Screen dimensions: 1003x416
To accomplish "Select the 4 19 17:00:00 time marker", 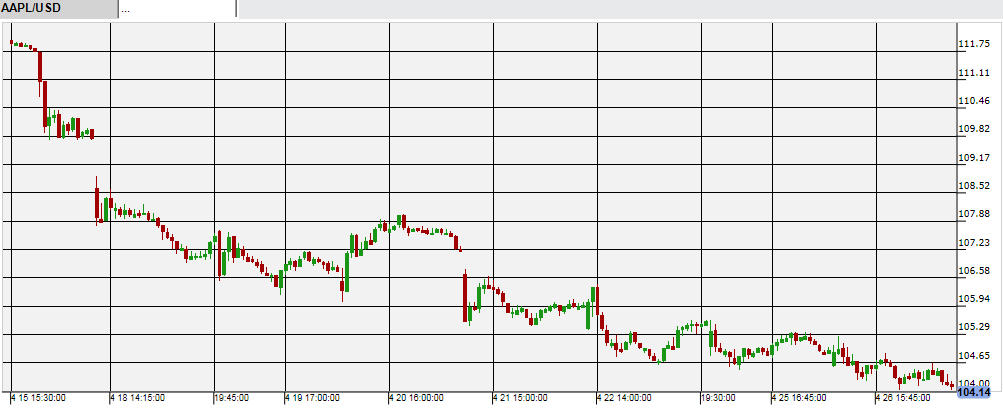I will [312, 398].
